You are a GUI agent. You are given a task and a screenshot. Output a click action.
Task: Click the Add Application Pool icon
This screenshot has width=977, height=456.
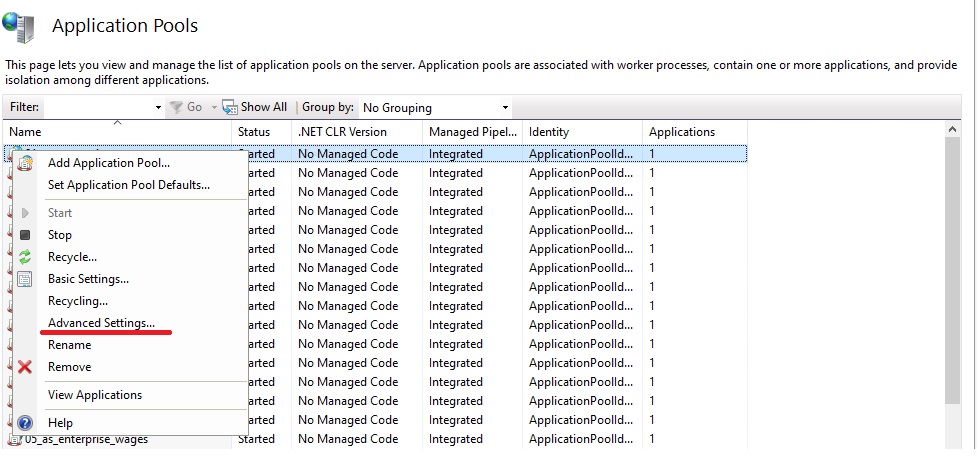25,163
